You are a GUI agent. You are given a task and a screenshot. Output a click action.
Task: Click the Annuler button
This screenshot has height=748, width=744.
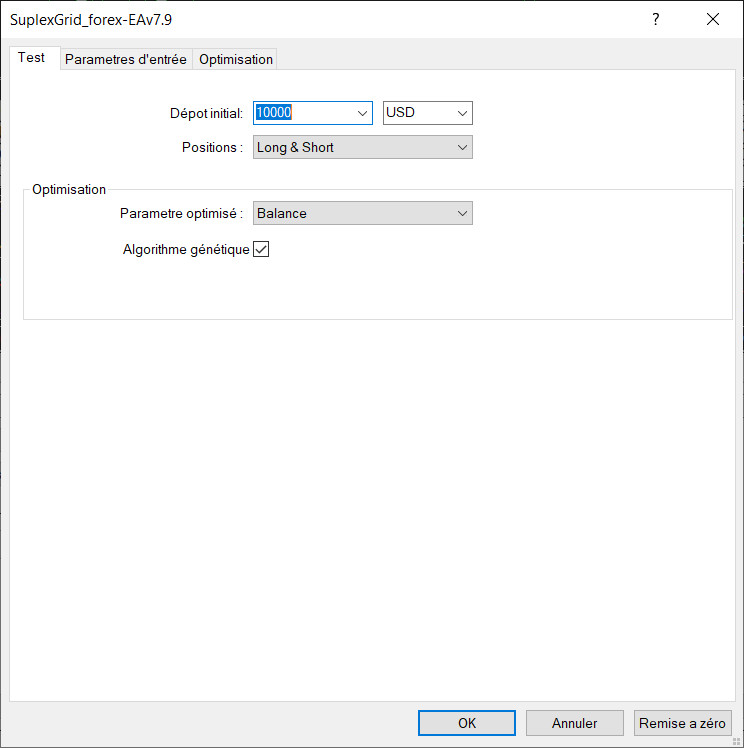[575, 723]
